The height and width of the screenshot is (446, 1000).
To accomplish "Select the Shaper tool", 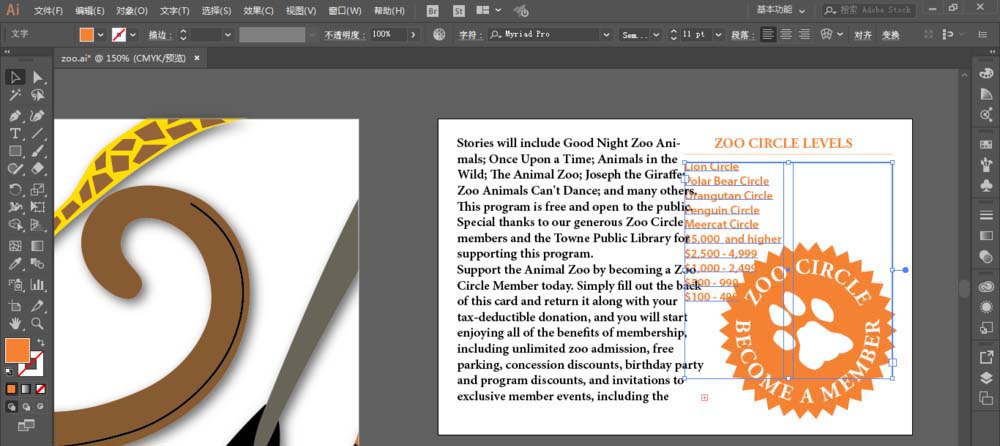I will (15, 169).
